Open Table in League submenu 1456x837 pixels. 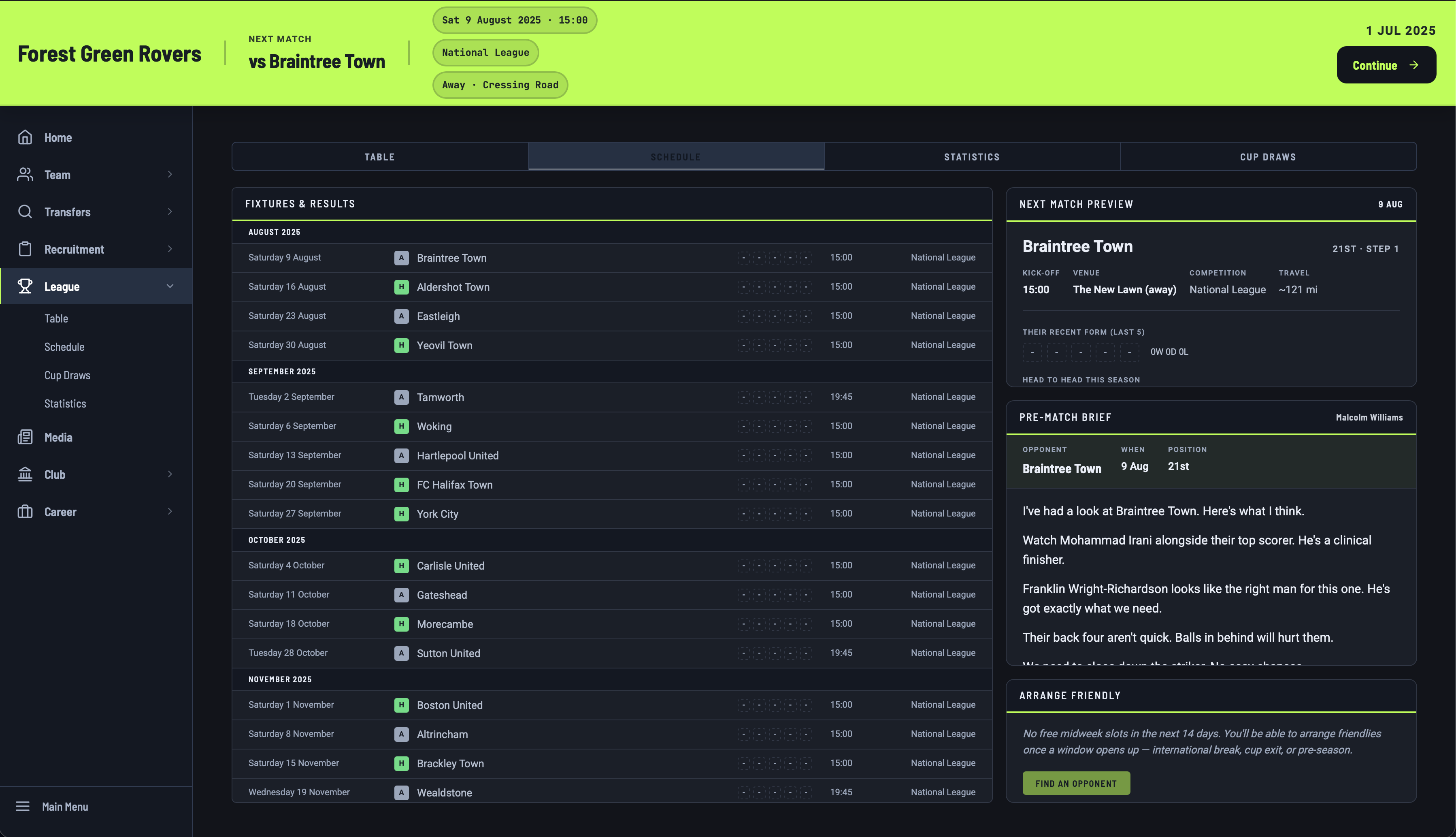(56, 318)
